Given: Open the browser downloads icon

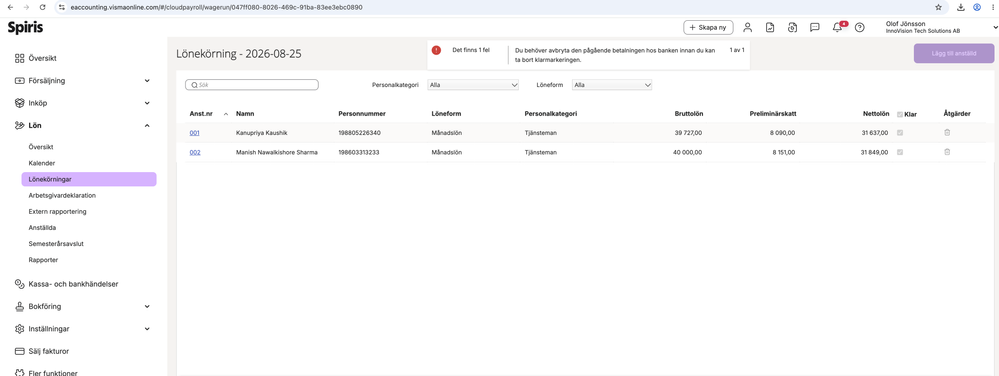Looking at the screenshot, I should tap(961, 7).
